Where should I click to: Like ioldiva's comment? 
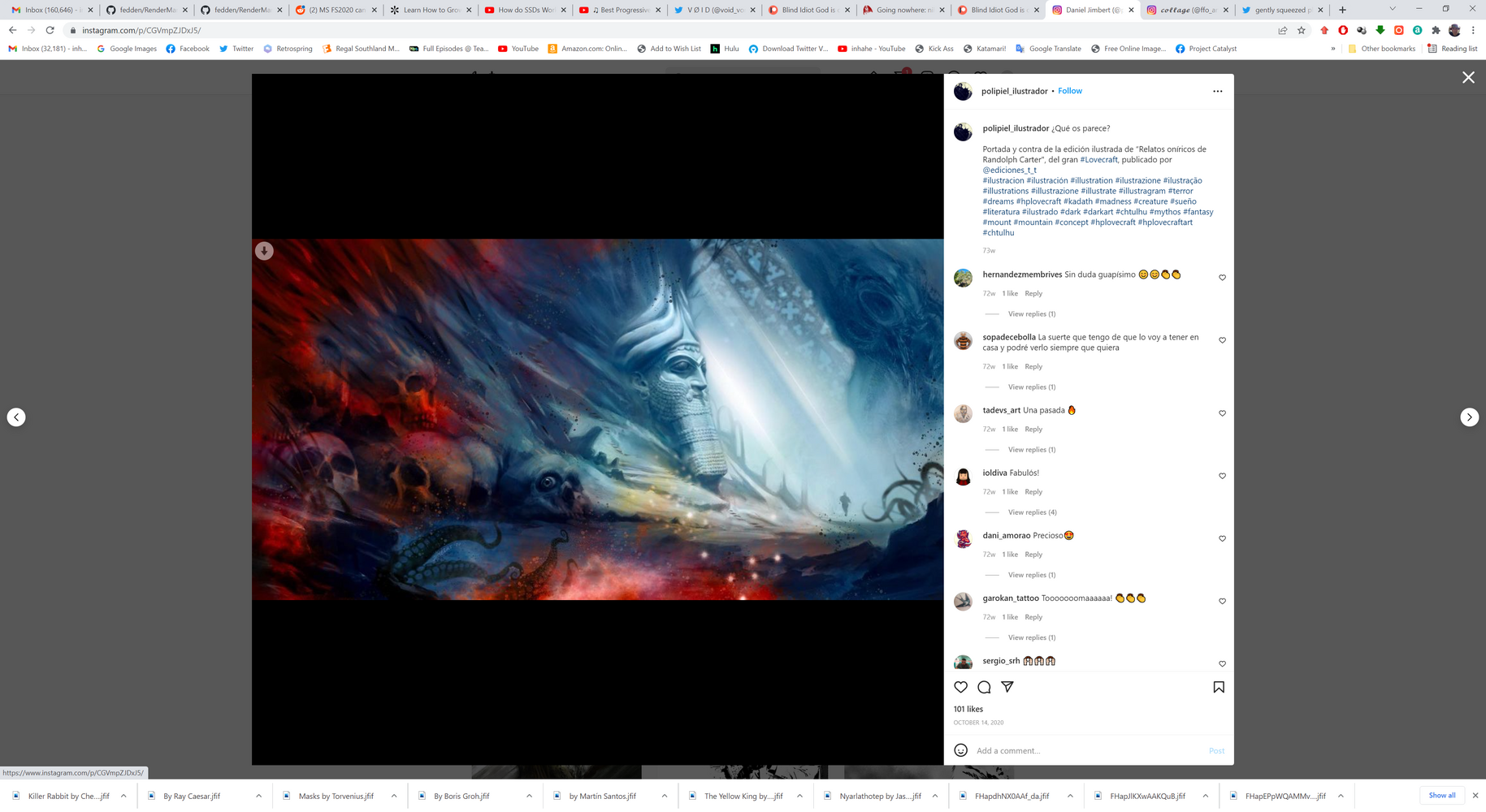click(x=1222, y=476)
